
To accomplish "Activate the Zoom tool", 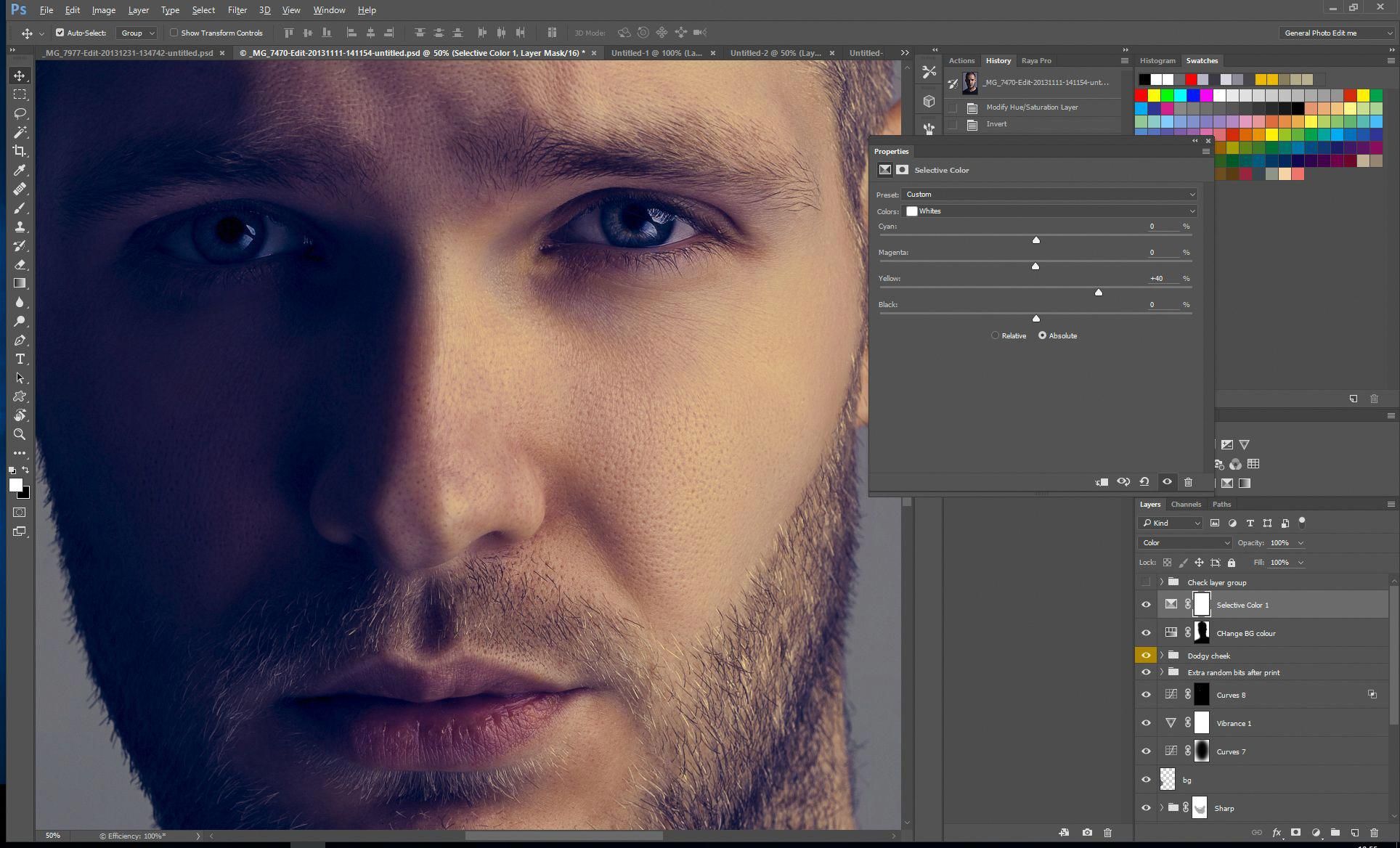I will pos(20,434).
